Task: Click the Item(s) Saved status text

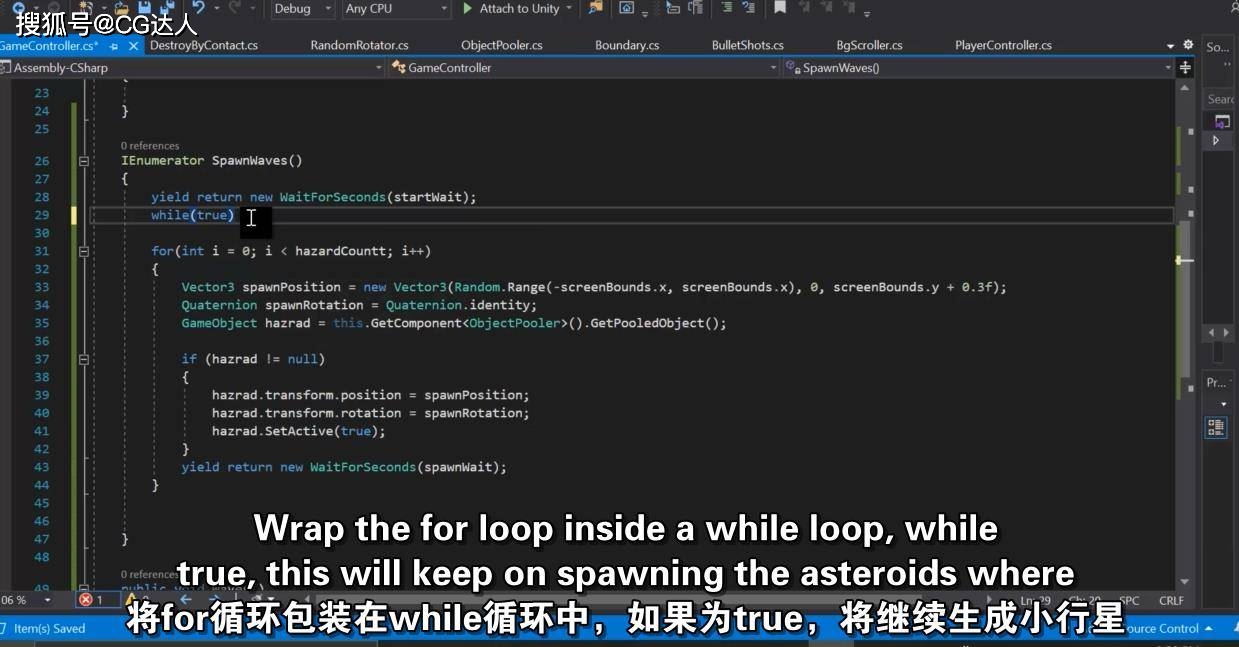Action: 49,628
